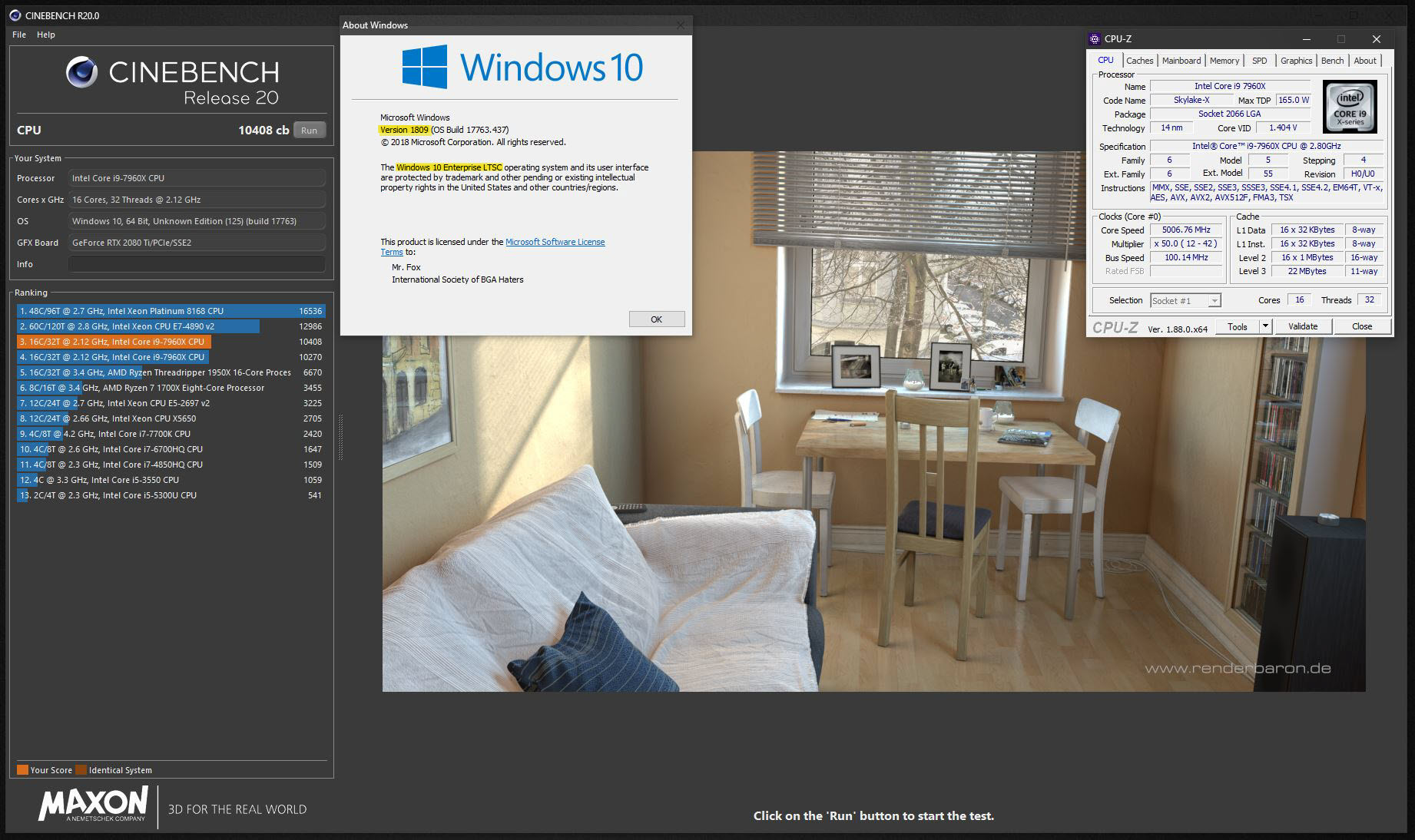
Task: Click the rendered room image in Cinebench
Action: pos(873,421)
